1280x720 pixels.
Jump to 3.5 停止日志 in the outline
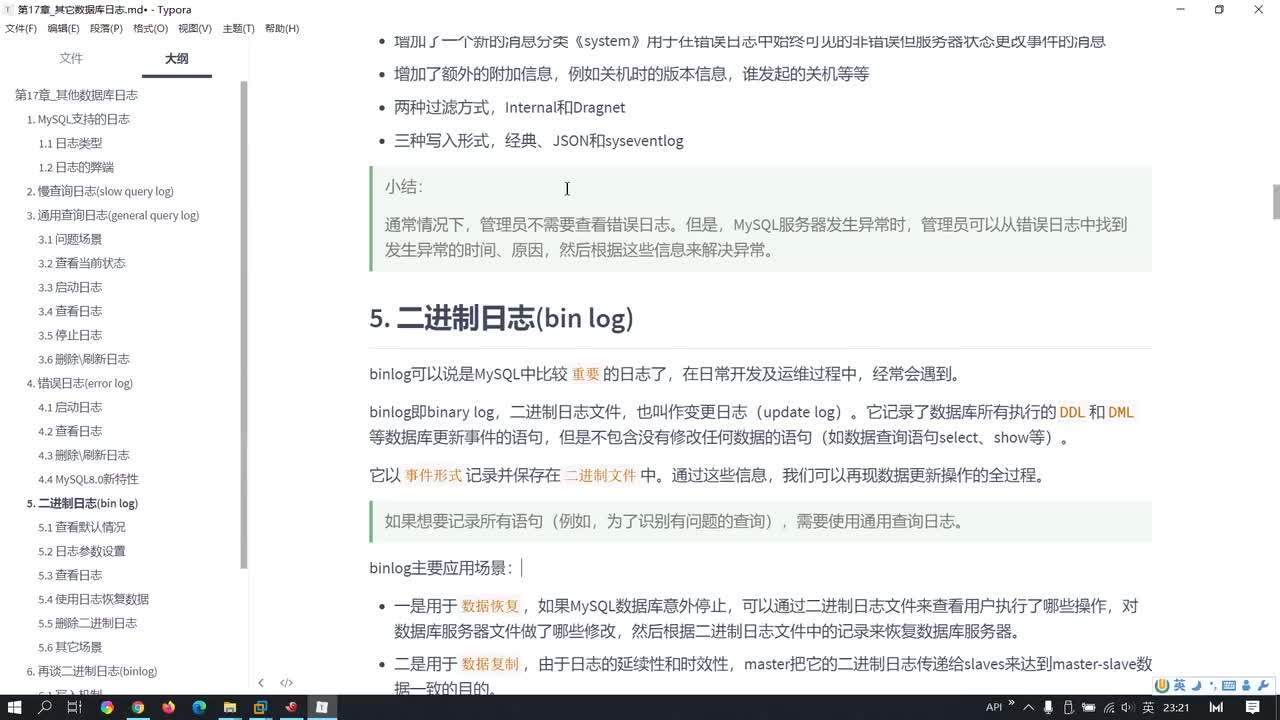click(x=70, y=335)
